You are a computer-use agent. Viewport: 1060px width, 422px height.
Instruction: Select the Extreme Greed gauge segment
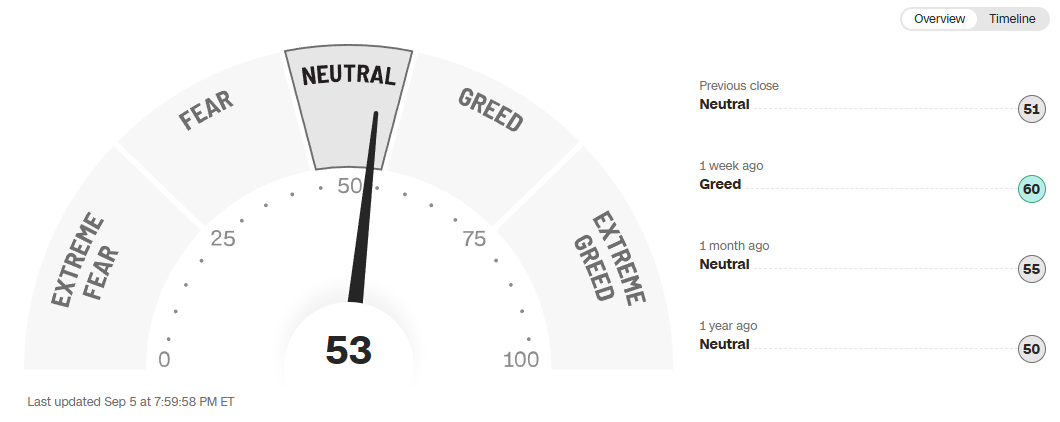click(x=610, y=258)
